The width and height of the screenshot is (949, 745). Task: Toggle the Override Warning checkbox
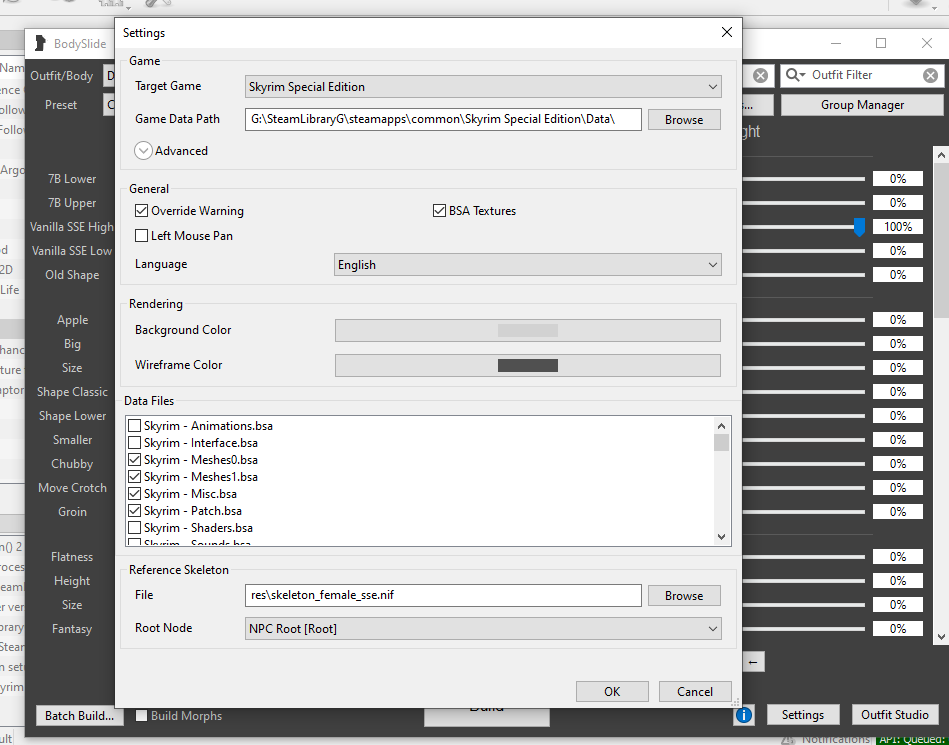142,211
